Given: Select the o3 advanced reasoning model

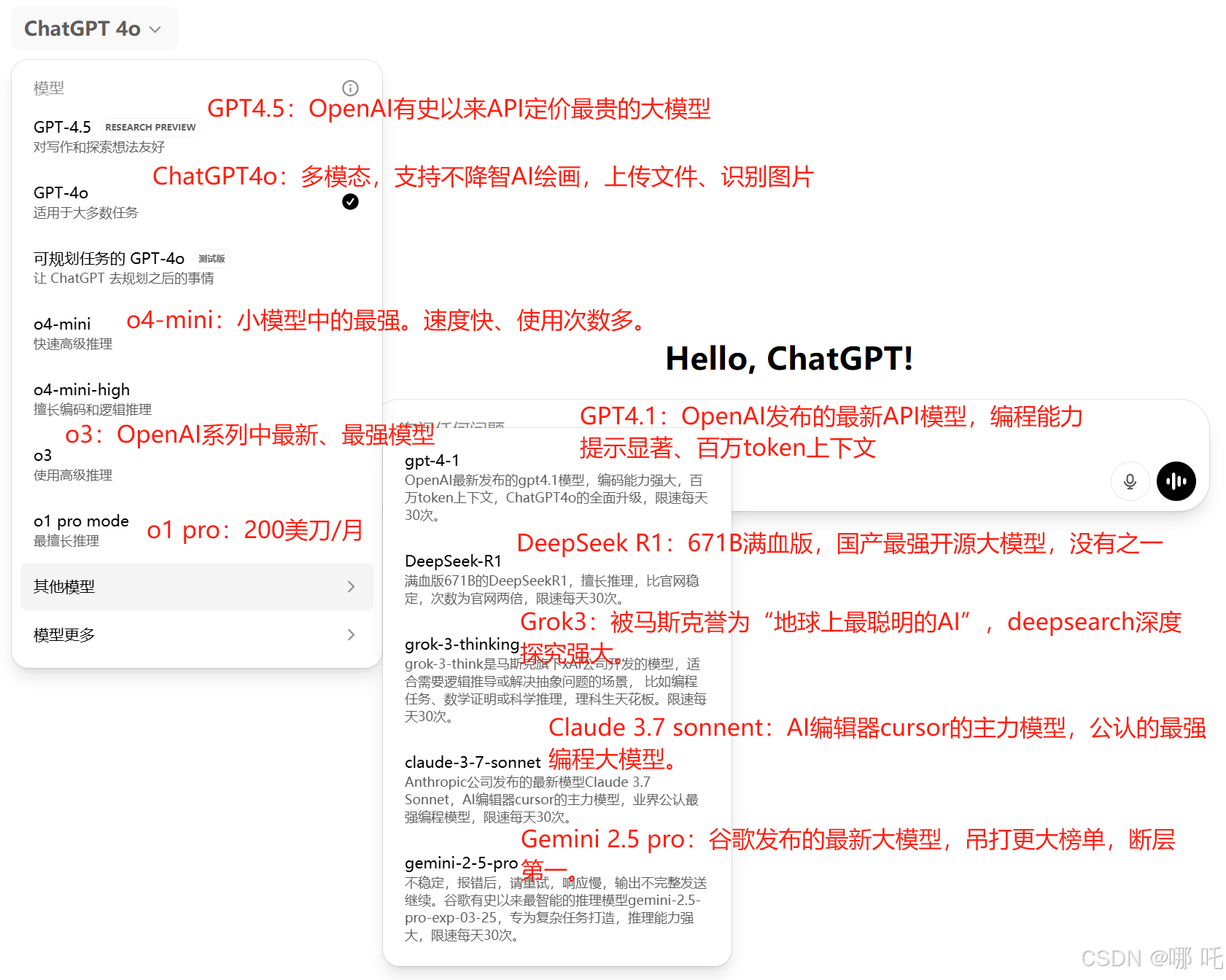Looking at the screenshot, I should coord(196,464).
